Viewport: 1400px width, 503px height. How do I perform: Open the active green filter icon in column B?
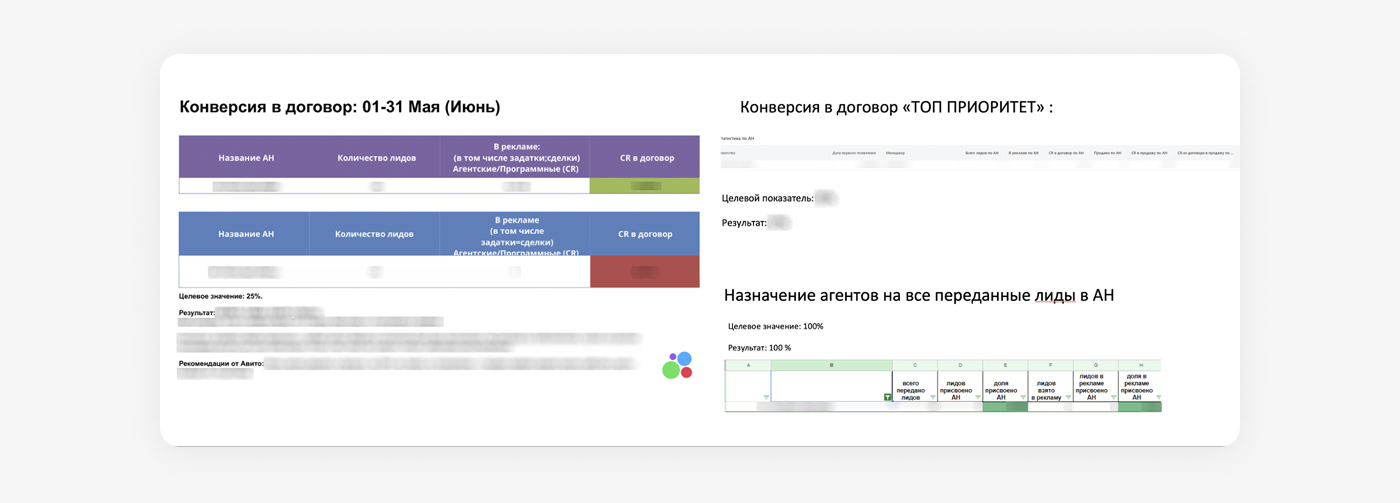887,397
